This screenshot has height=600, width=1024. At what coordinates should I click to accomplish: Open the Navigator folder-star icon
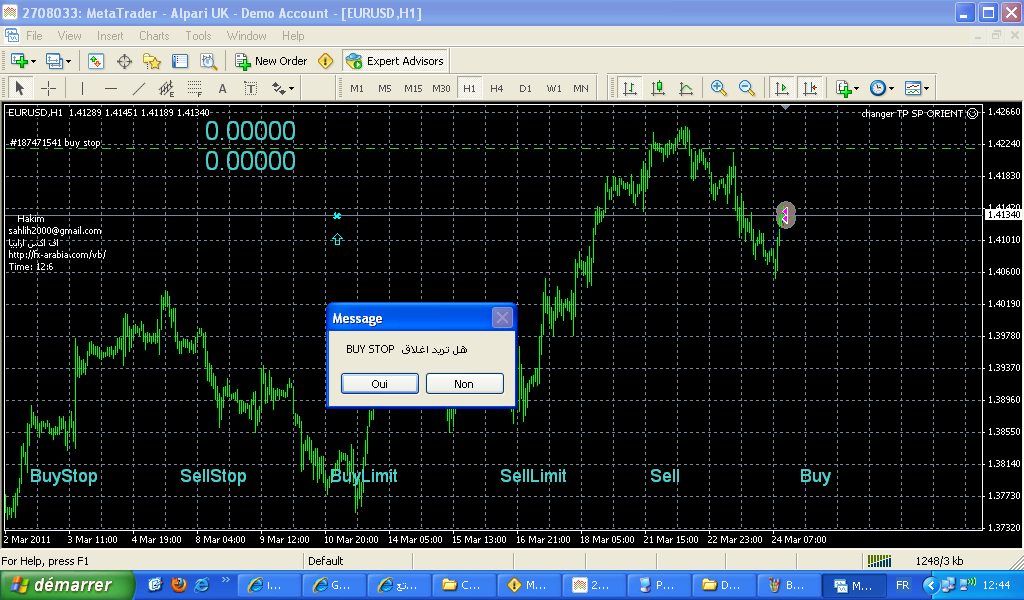pyautogui.click(x=152, y=61)
